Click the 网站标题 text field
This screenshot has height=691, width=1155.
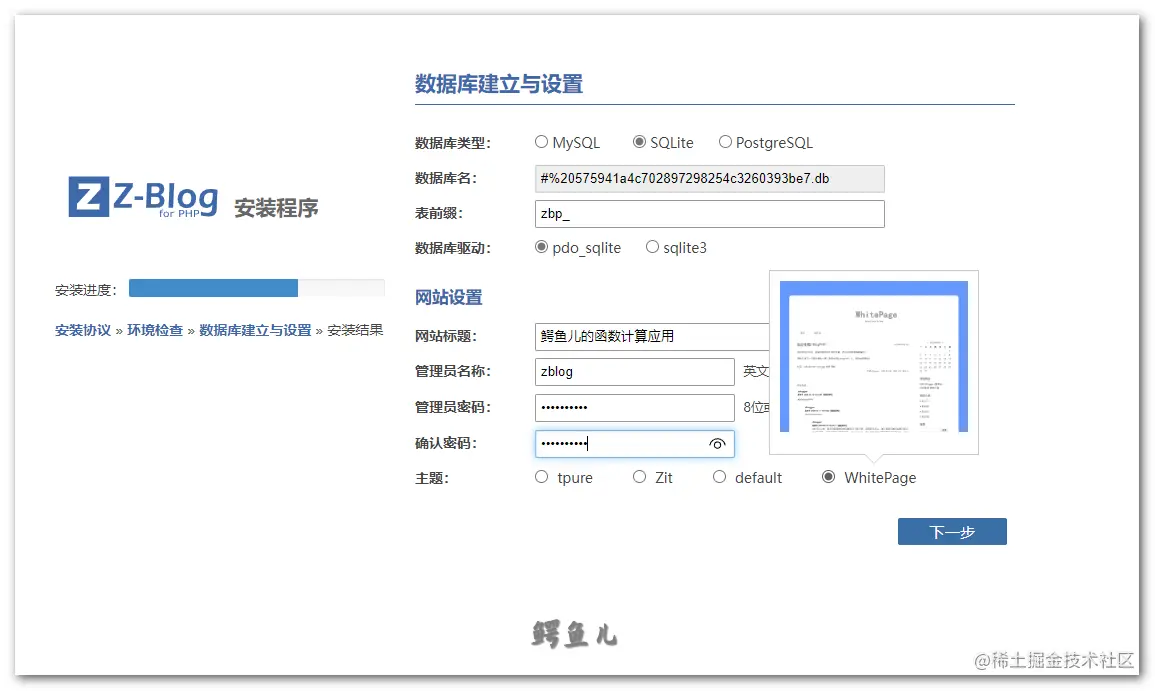(634, 336)
